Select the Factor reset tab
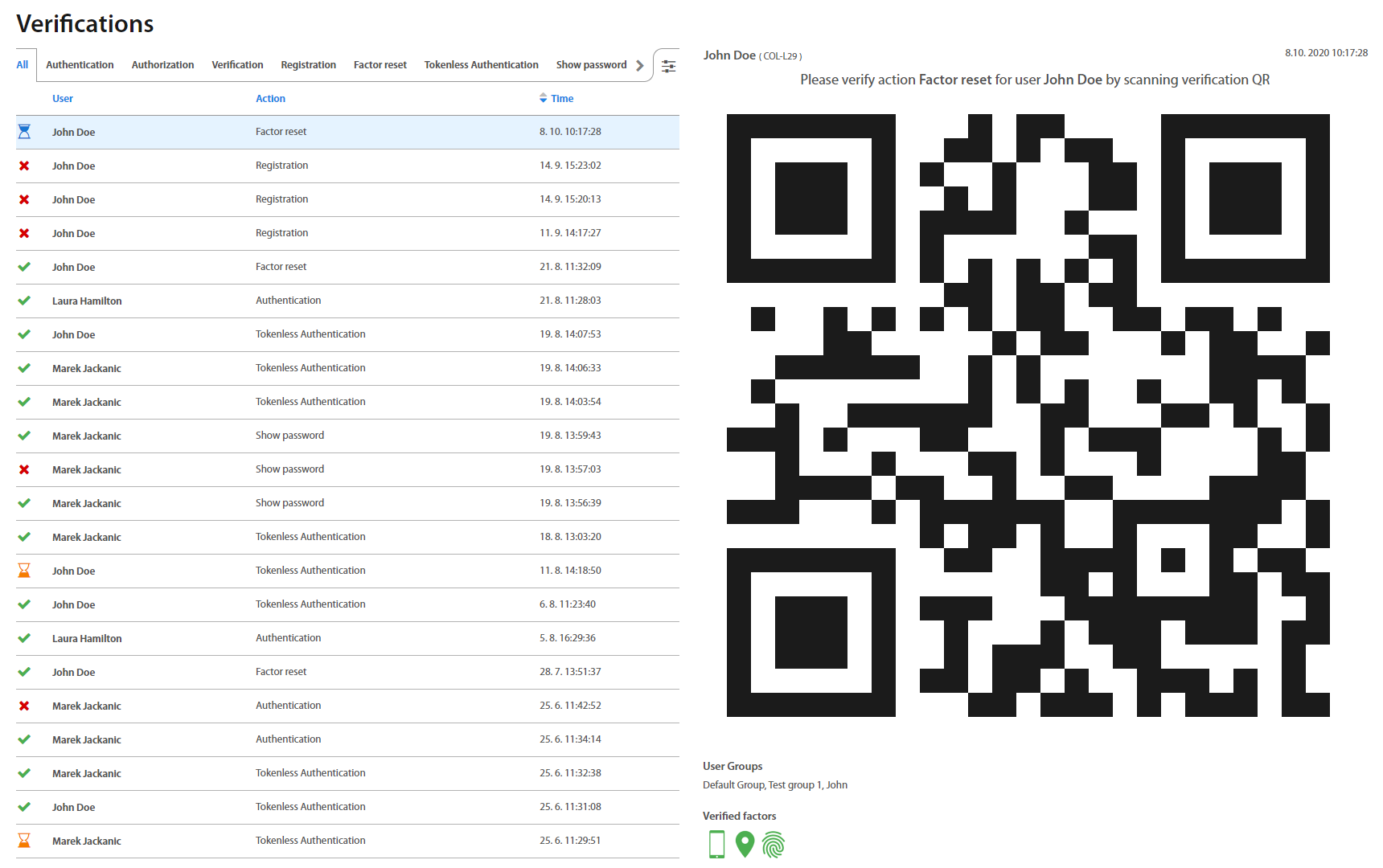The height and width of the screenshot is (868, 1383). tap(380, 65)
